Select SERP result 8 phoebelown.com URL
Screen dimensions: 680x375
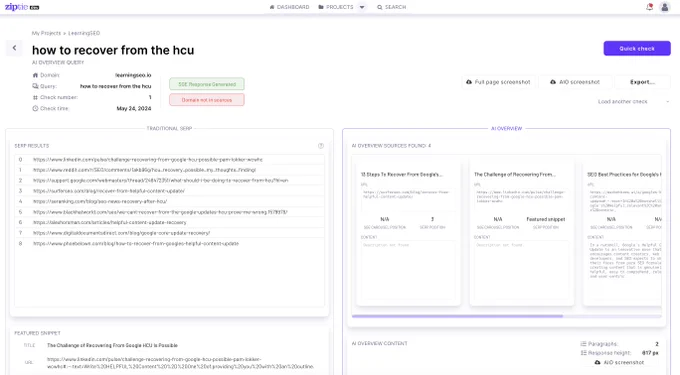pyautogui.click(x=136, y=243)
